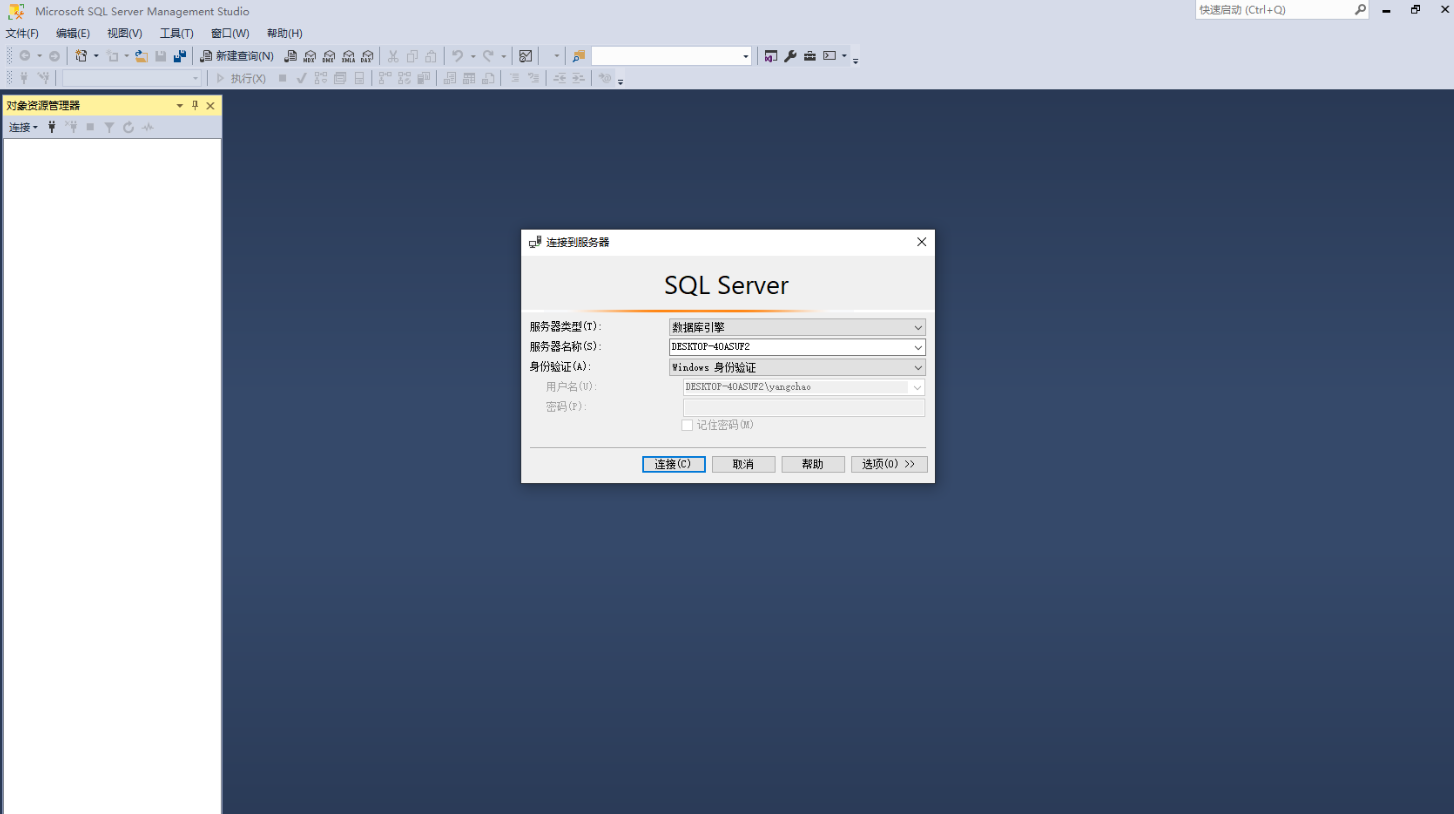The image size is (1454, 814).
Task: Open the Toolbox icon in the toolbar
Action: click(x=810, y=56)
